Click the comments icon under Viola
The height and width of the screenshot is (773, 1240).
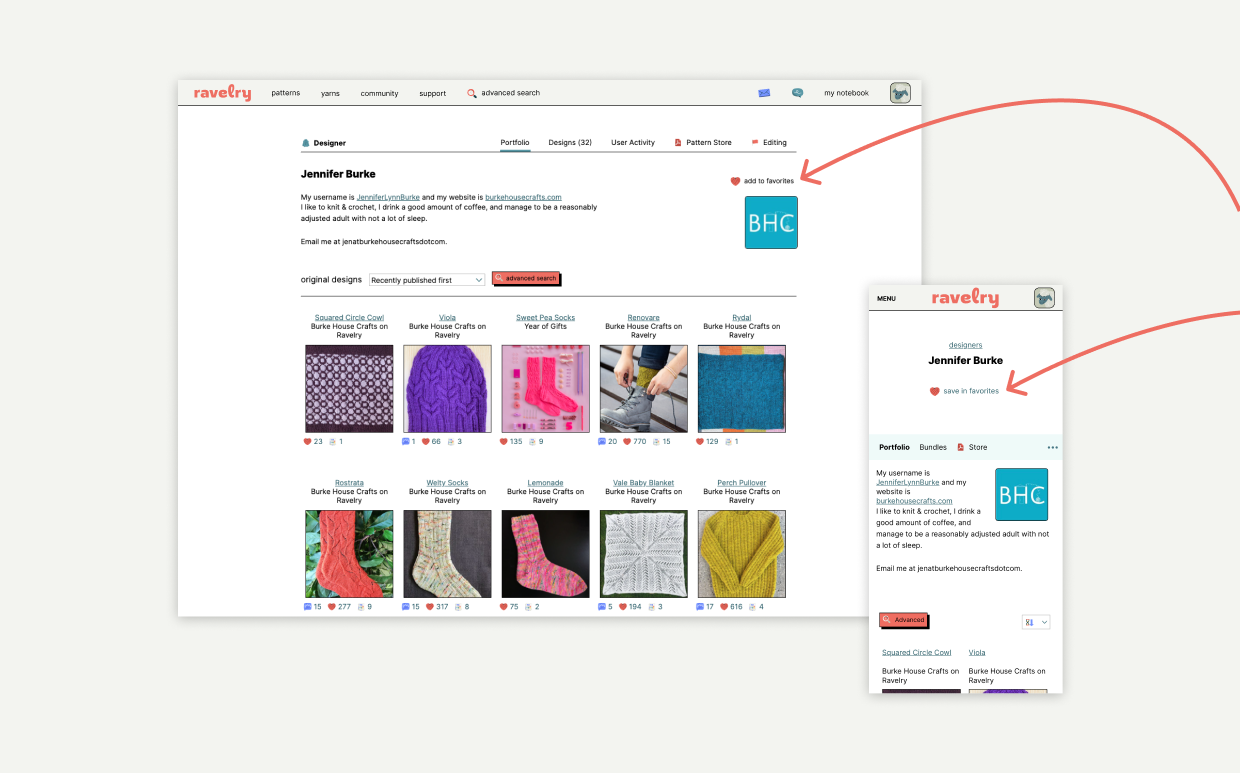pos(406,441)
